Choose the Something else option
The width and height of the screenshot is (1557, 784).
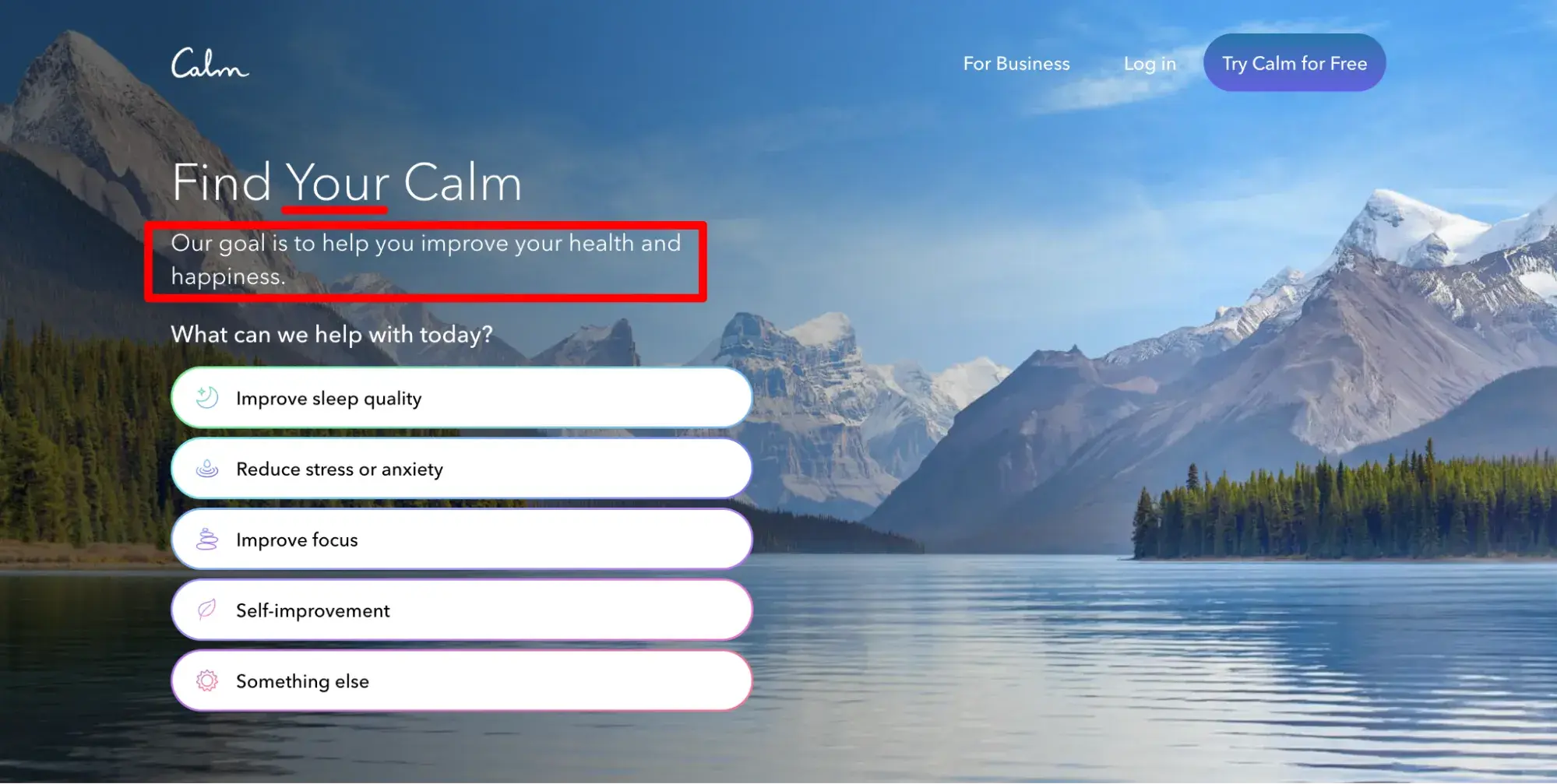(462, 681)
